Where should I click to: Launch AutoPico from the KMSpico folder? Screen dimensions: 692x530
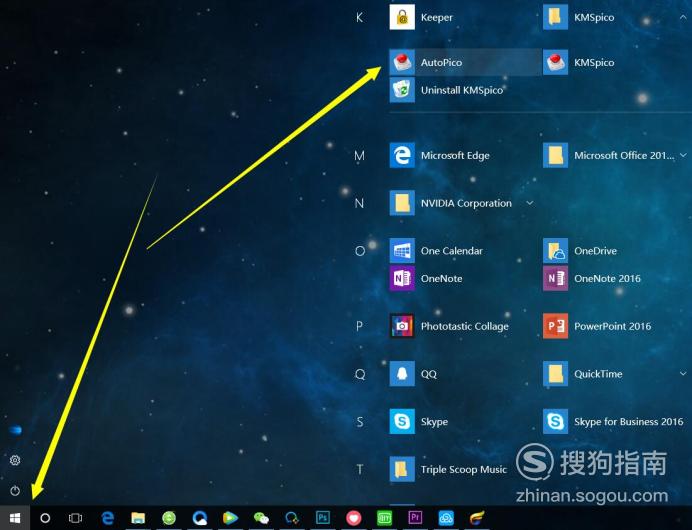coord(465,62)
